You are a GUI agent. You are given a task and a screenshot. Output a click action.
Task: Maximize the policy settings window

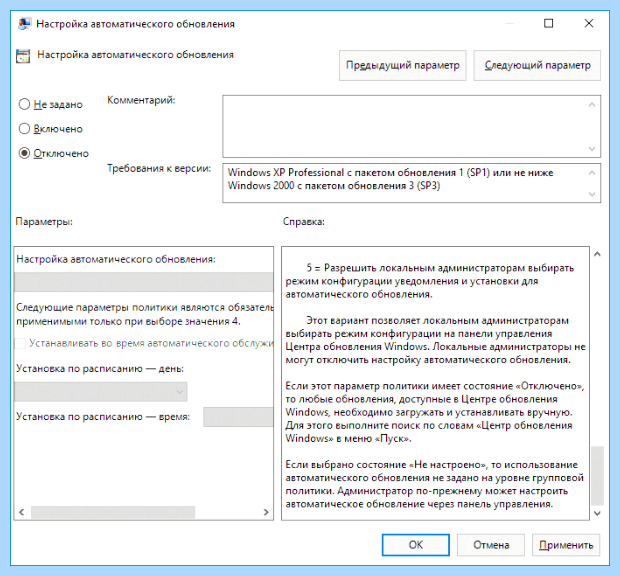(548, 23)
